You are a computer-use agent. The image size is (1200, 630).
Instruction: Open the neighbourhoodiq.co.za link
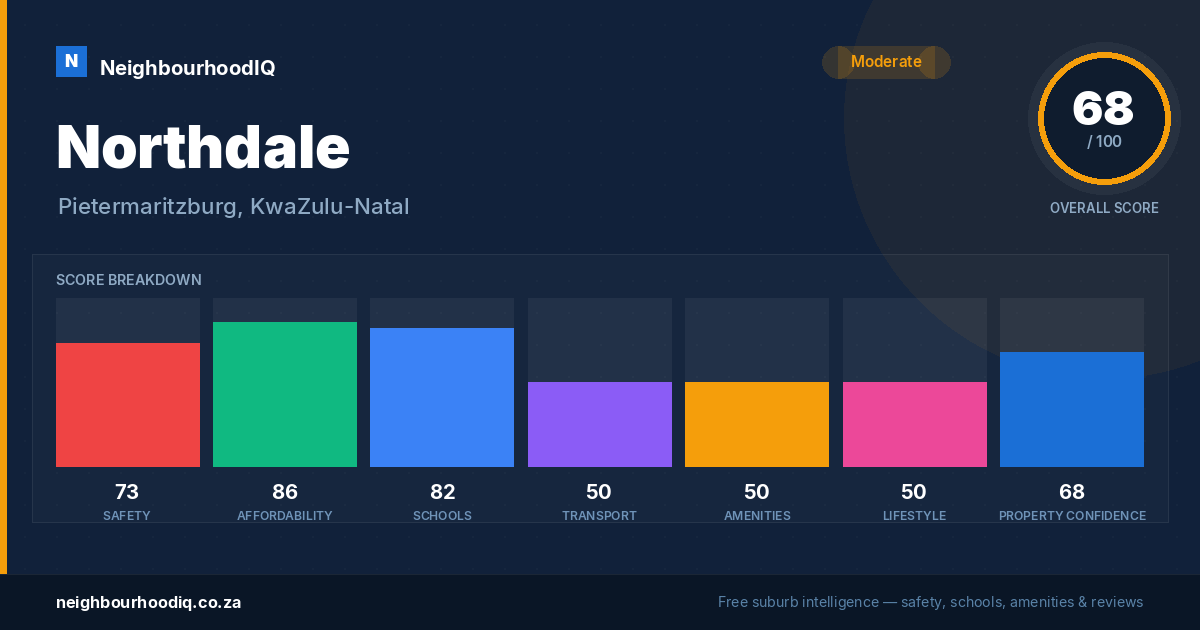pyautogui.click(x=148, y=603)
